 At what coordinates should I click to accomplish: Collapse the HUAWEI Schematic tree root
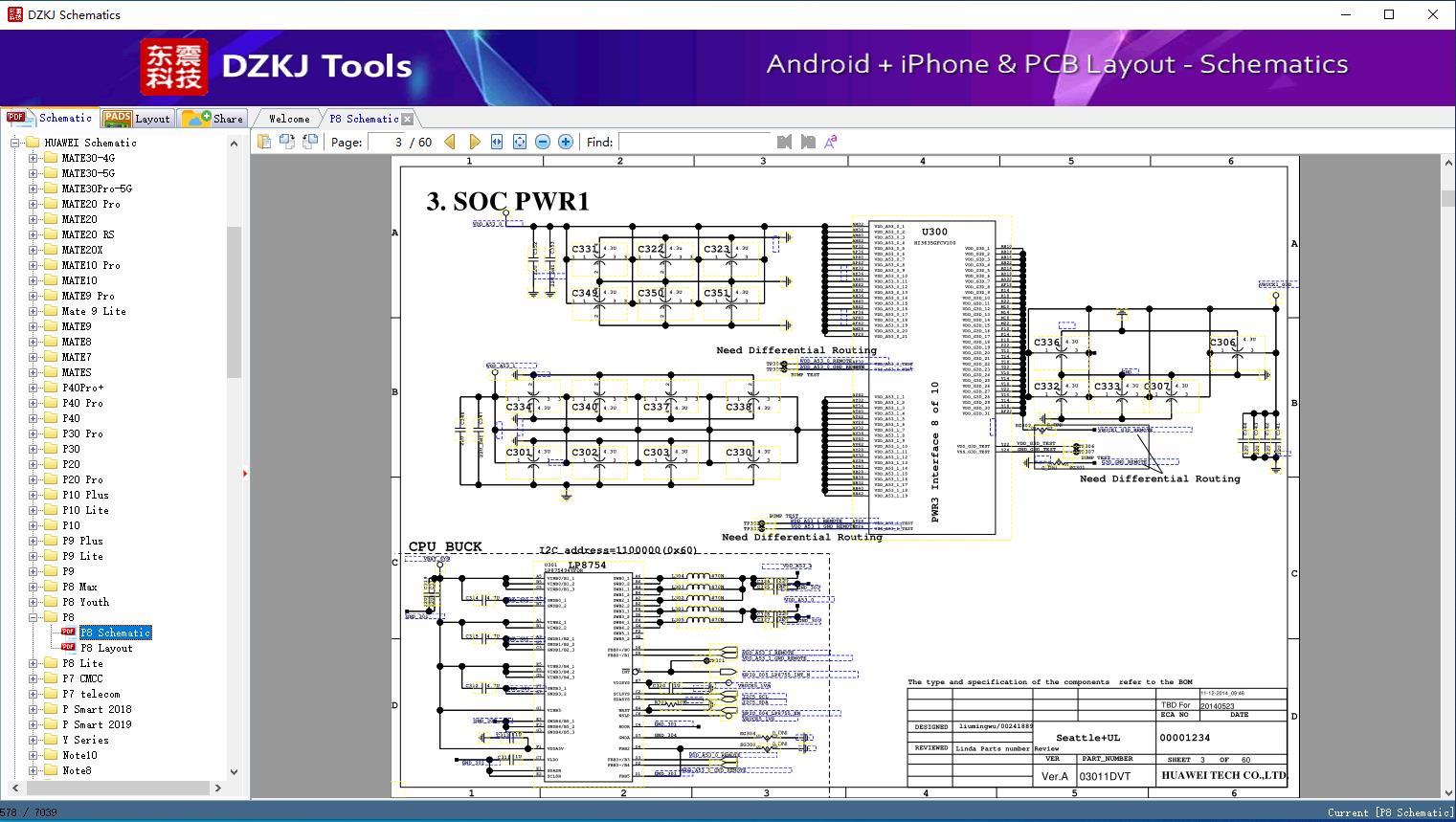[x=15, y=143]
